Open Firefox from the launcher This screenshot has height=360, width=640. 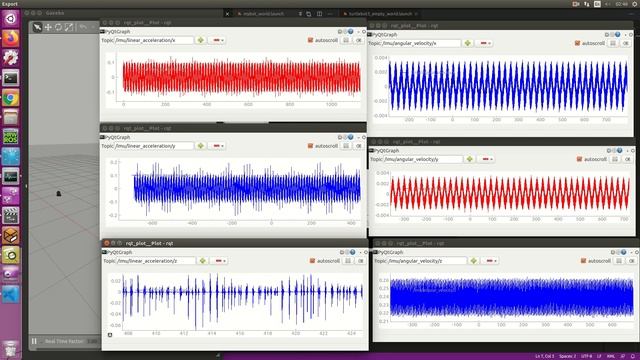[11, 38]
